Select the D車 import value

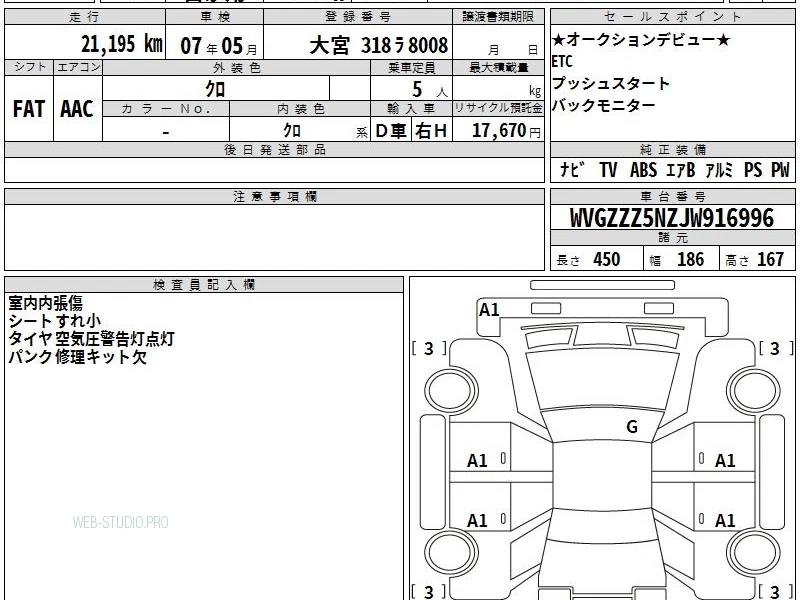coord(391,131)
